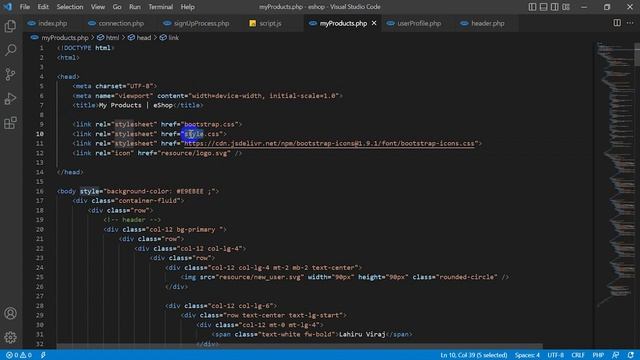Open Customize Layout icon in title bar
Screen dimensions: 640x360
tap(566, 7)
